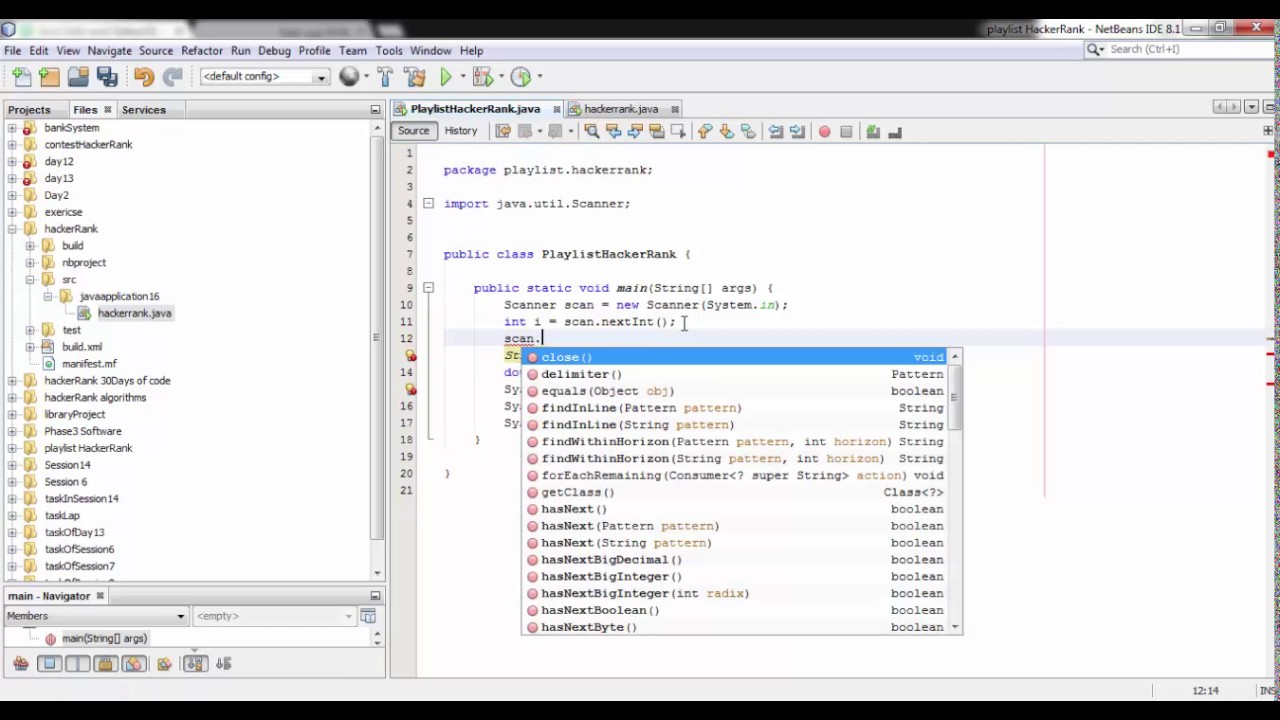Click the Open Project icon
This screenshot has height=720, width=1280.
78,76
